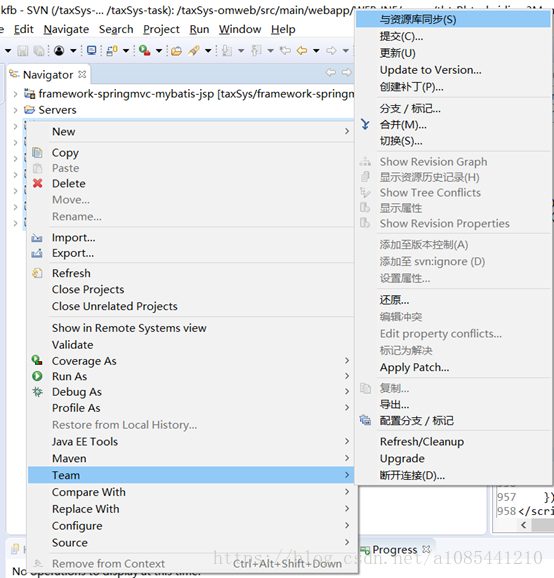The width and height of the screenshot is (554, 578).
Task: Open dropdown next to pencil toolbar icon
Action: tap(208, 51)
